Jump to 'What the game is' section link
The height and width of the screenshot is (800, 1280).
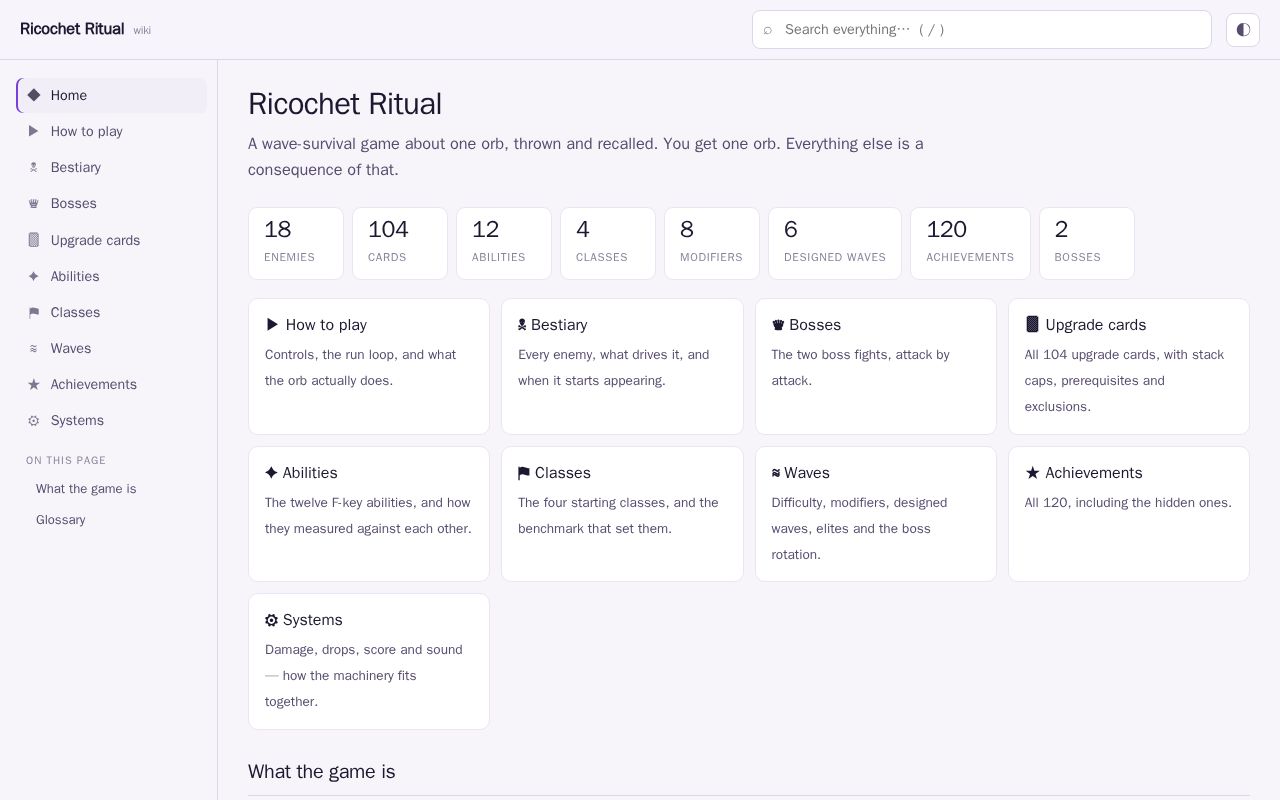click(x=86, y=489)
